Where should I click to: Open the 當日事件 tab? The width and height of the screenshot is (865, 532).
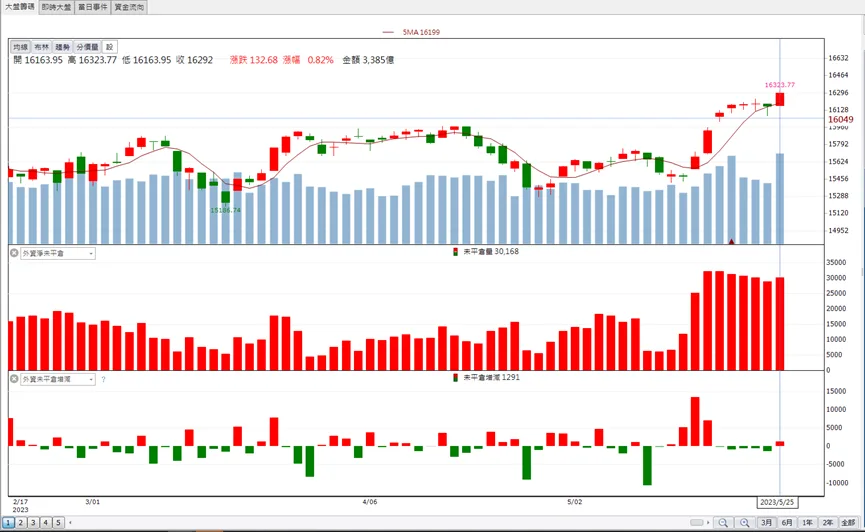(93, 7)
